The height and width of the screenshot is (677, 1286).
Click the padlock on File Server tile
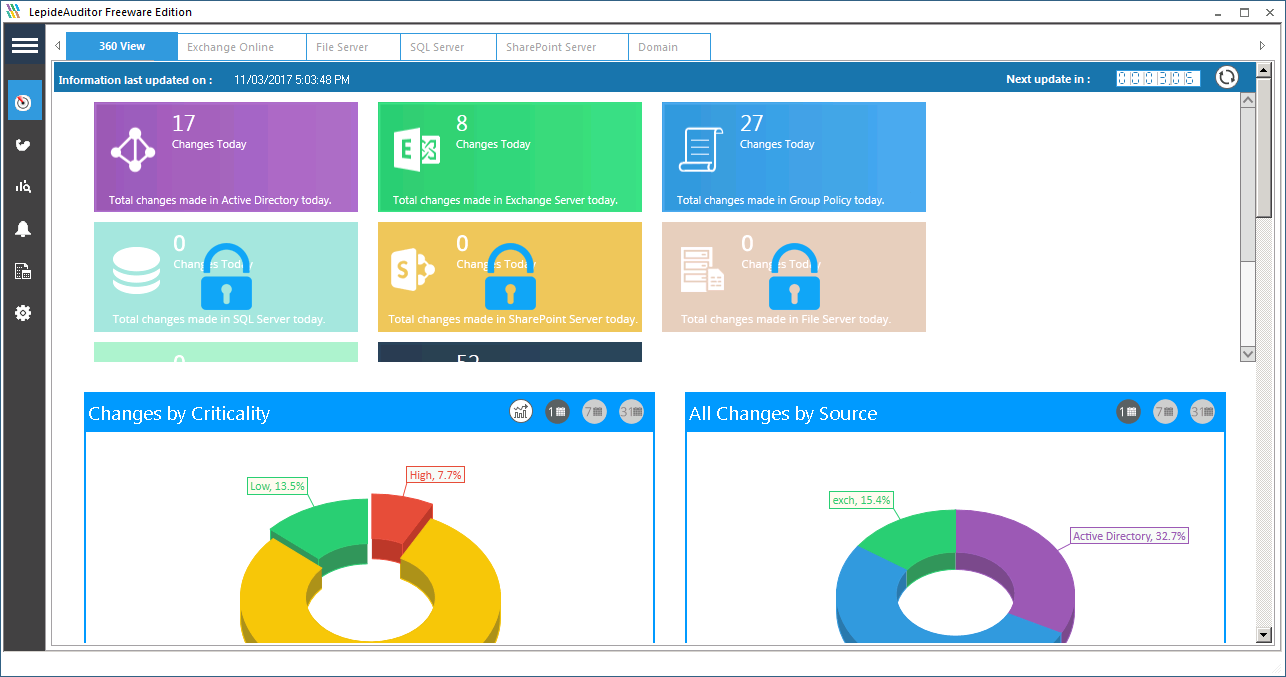(x=794, y=276)
